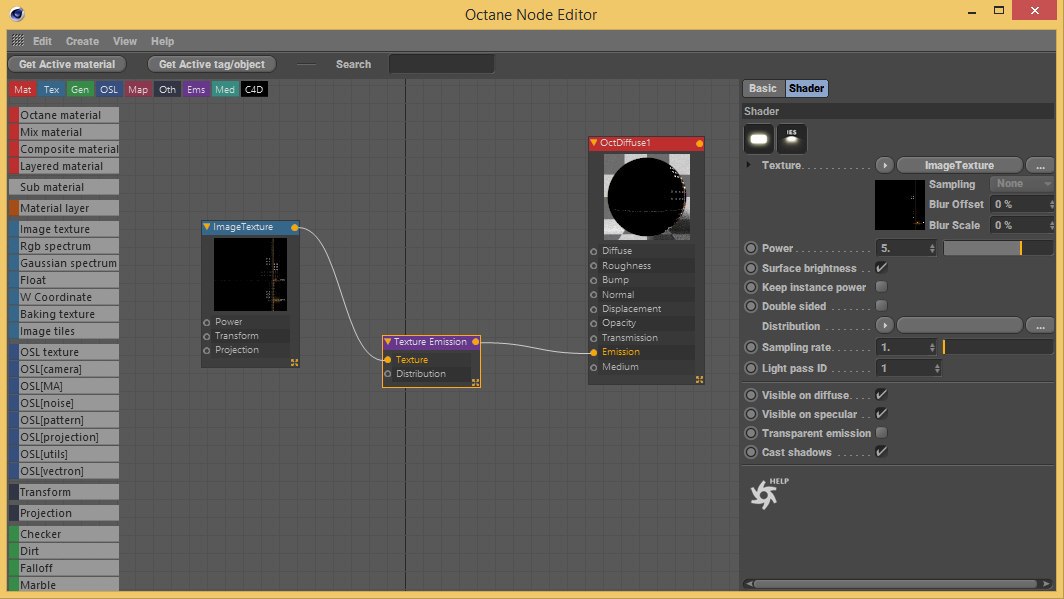Click the Search input field
1064x599 pixels.
point(441,64)
